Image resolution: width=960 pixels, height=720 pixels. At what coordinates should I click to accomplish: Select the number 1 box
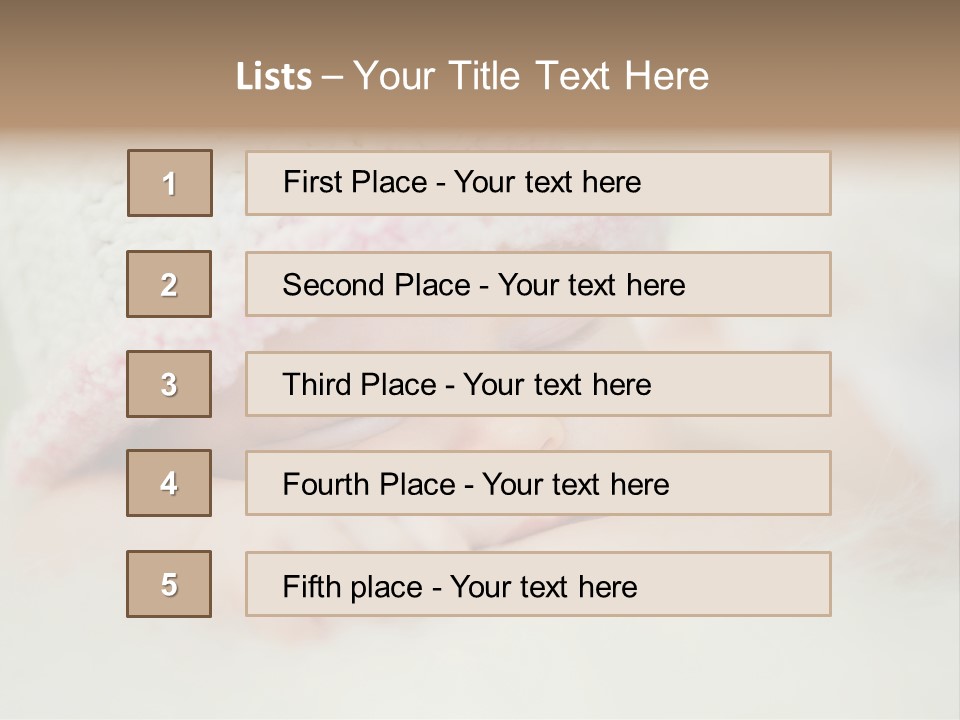pyautogui.click(x=170, y=183)
